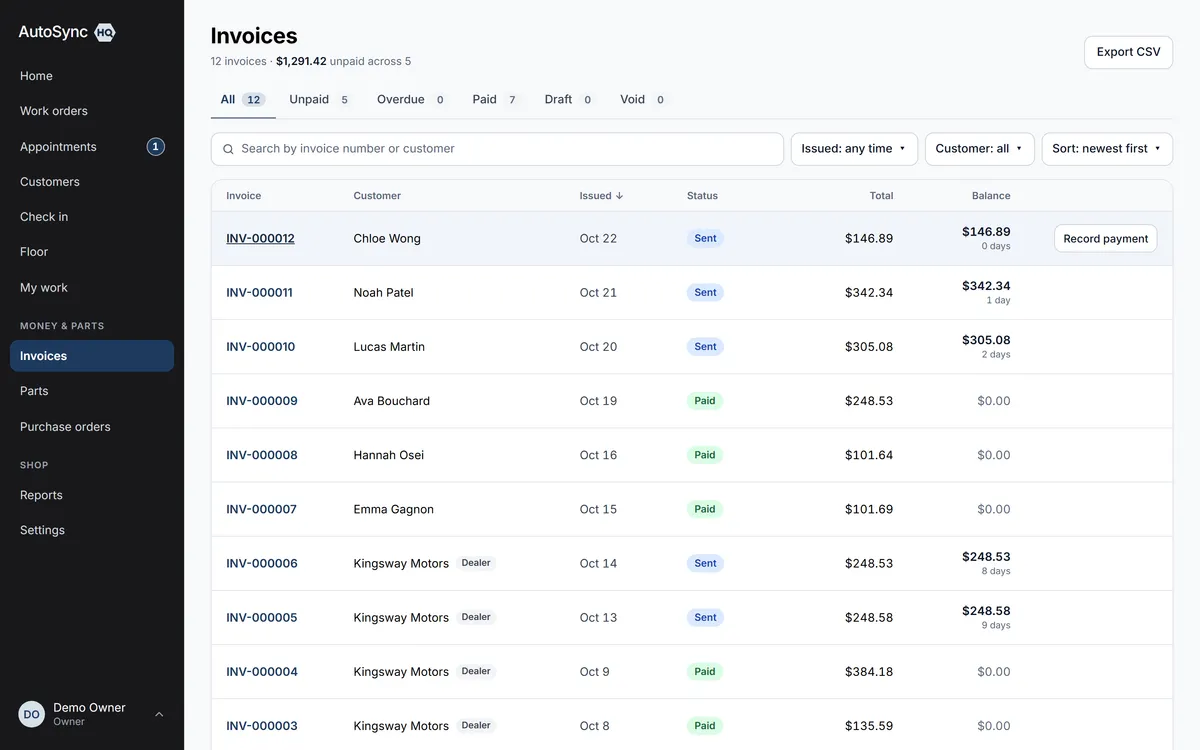Open invoice INV-000007
Viewport: 1200px width, 750px height.
(x=261, y=509)
